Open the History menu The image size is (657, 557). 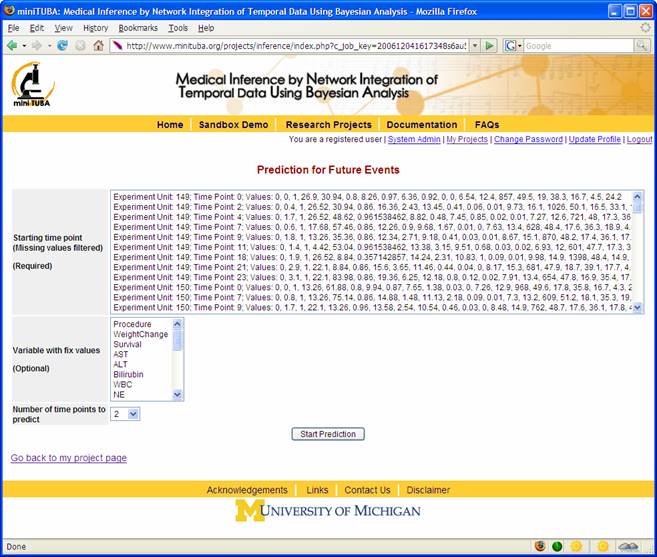tap(96, 28)
